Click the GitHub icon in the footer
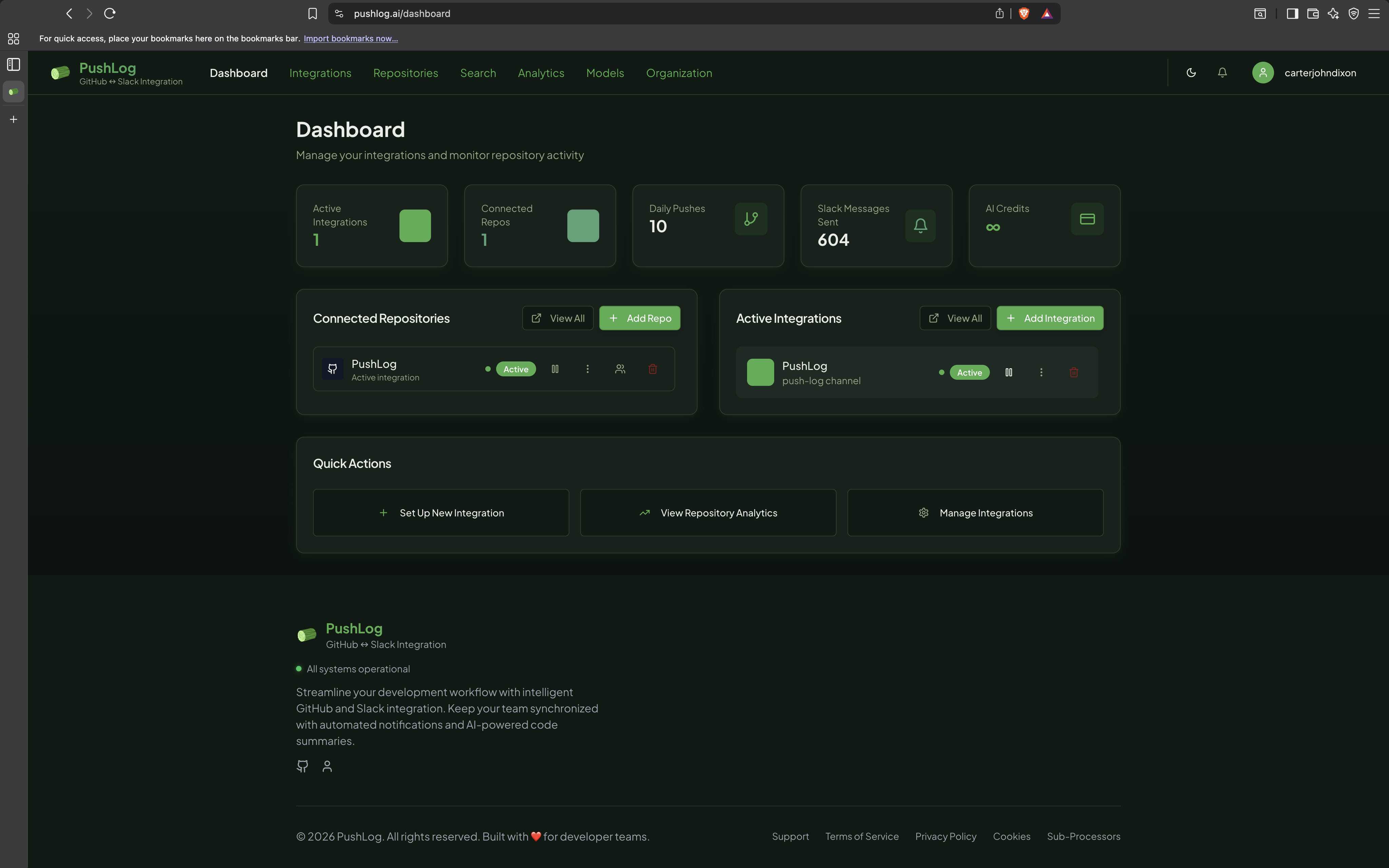The width and height of the screenshot is (1389, 868). tap(302, 766)
